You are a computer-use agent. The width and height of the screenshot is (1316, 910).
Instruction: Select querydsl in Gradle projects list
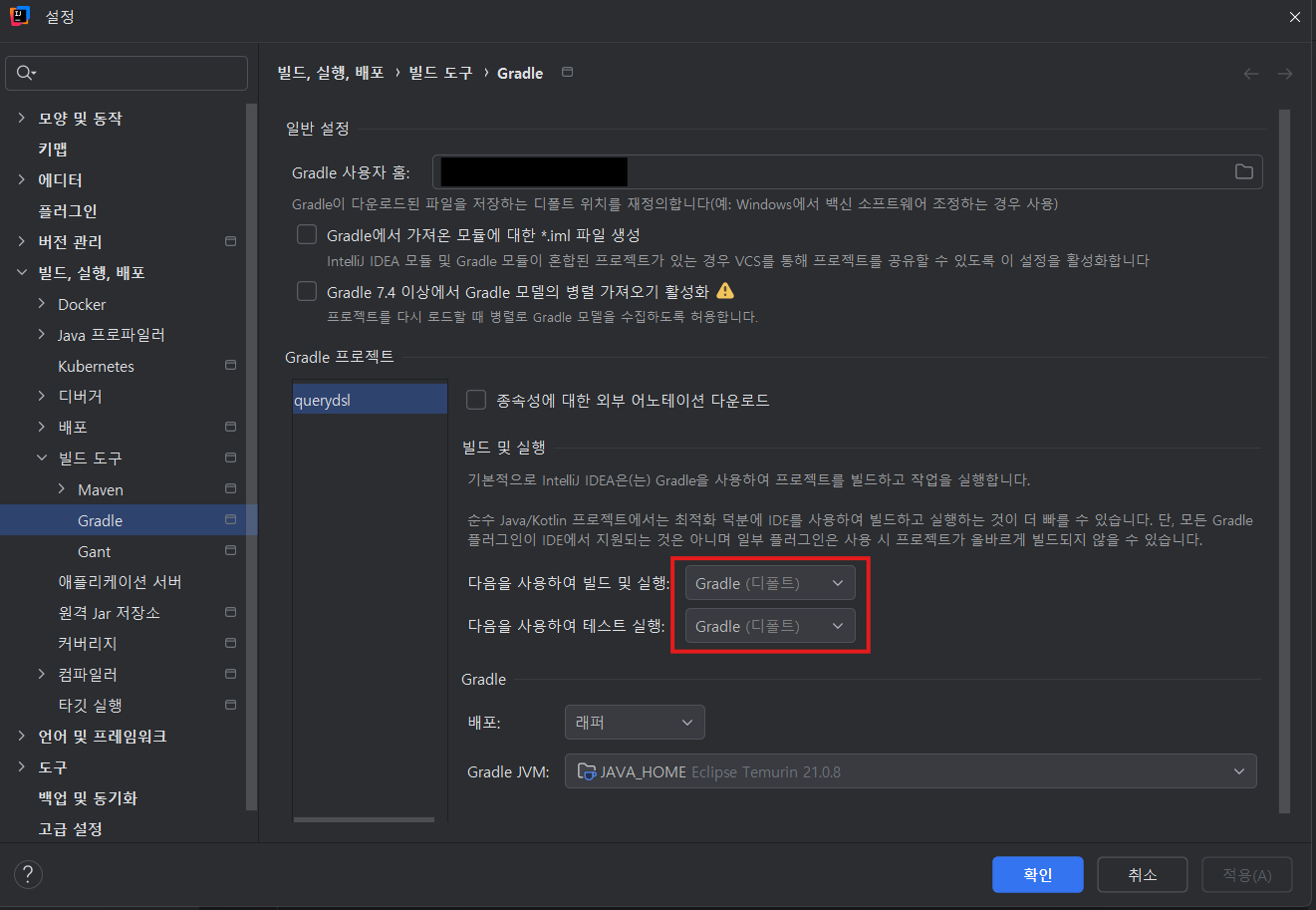370,400
